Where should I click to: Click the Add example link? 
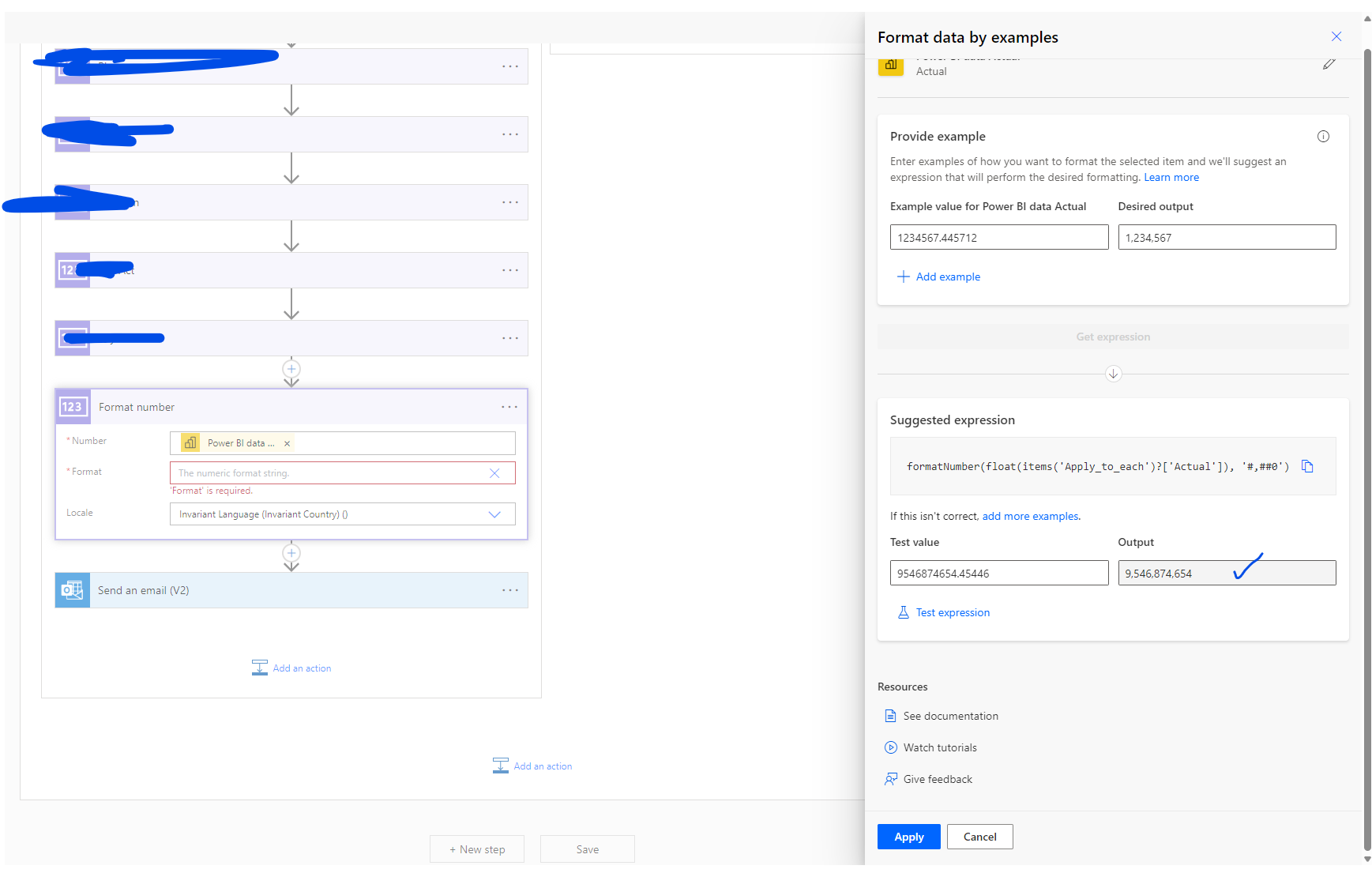(x=948, y=277)
